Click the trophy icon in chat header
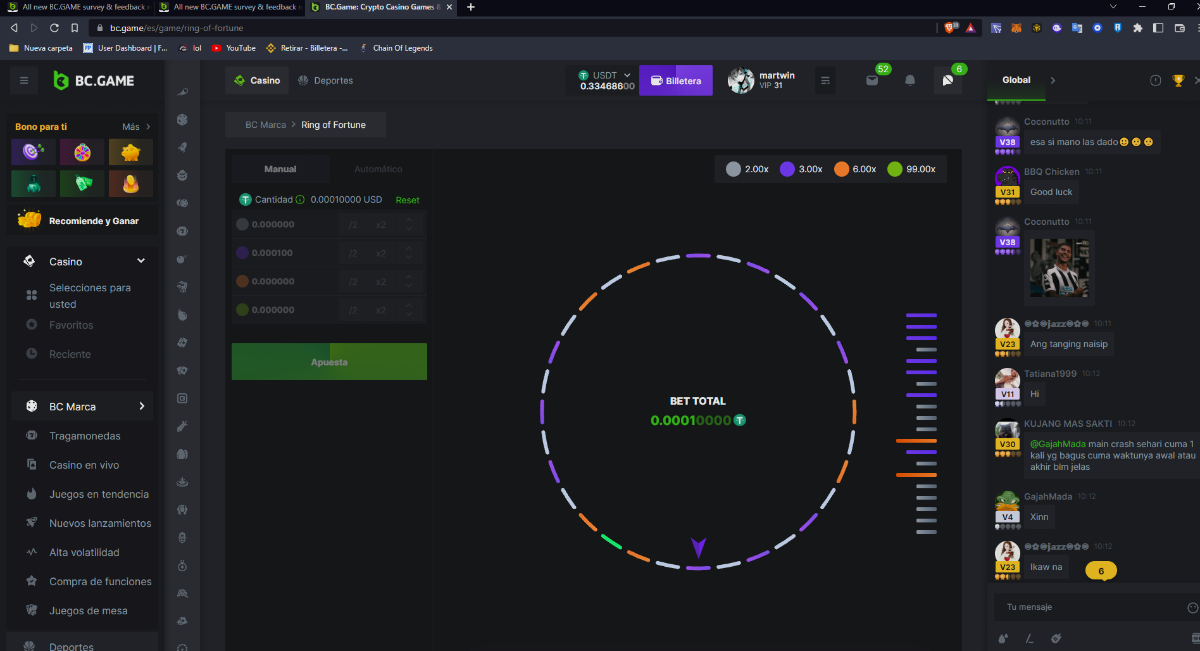1200x651 pixels. click(x=1178, y=80)
